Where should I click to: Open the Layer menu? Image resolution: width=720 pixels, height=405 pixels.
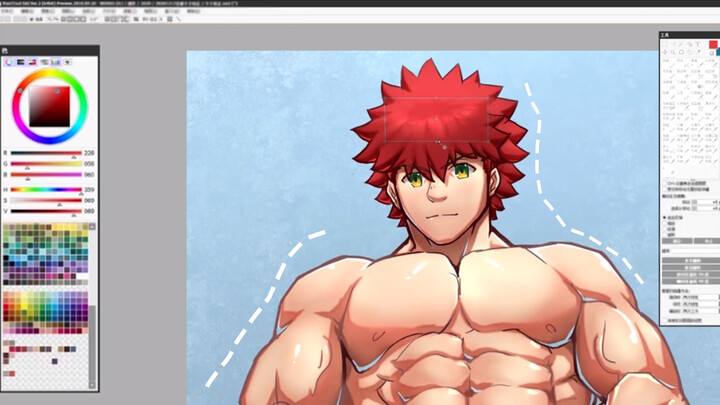click(x=68, y=11)
